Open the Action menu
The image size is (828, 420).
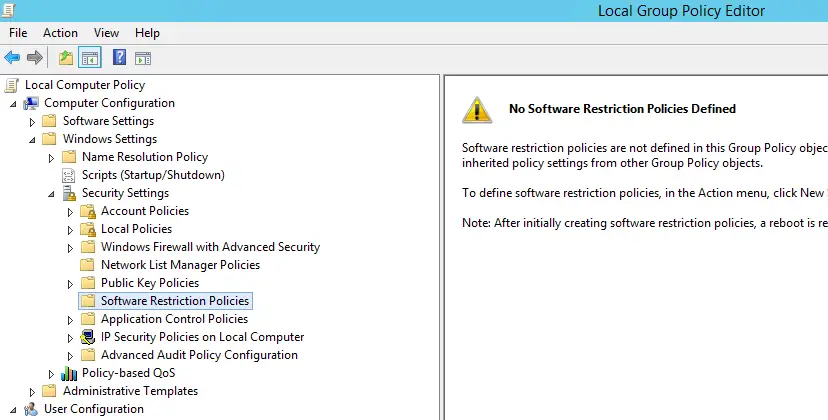coord(60,33)
